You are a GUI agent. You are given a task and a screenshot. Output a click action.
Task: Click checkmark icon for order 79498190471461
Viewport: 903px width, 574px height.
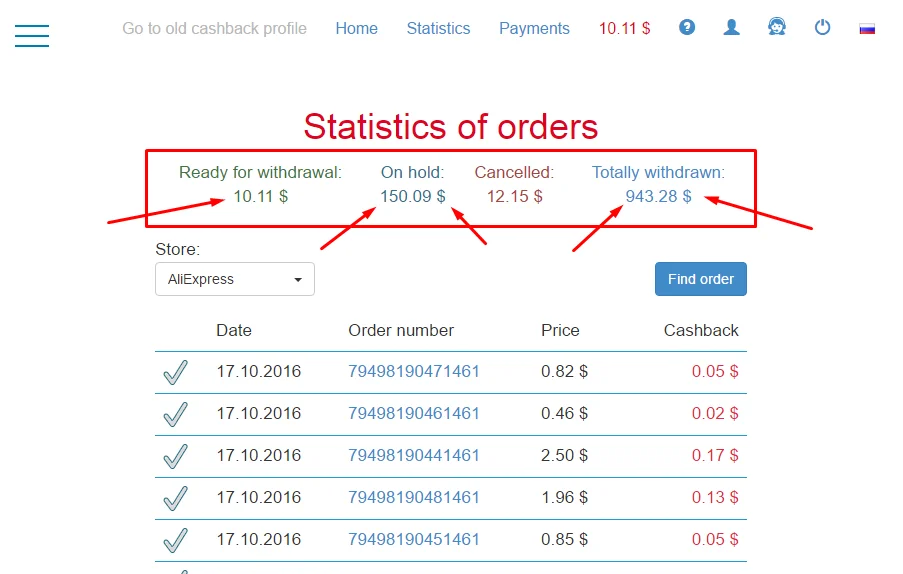tap(176, 372)
